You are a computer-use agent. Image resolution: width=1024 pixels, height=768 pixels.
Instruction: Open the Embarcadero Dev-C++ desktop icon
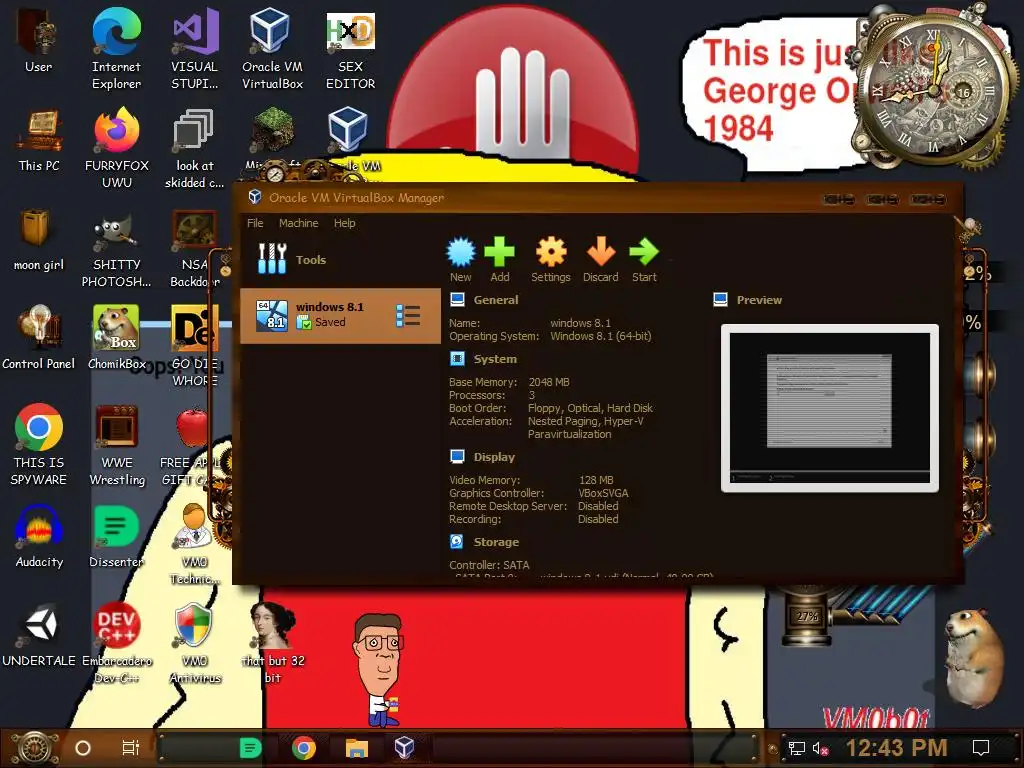(x=116, y=643)
